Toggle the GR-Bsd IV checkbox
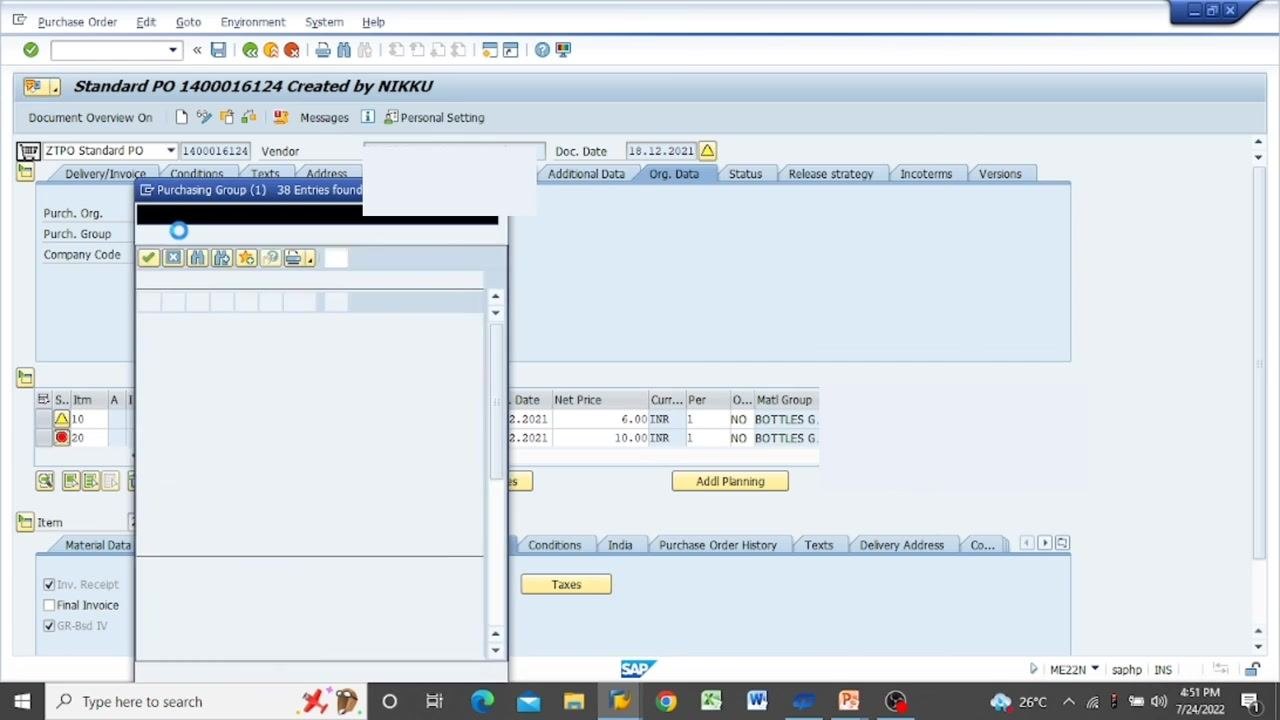This screenshot has height=720, width=1280. [x=49, y=625]
